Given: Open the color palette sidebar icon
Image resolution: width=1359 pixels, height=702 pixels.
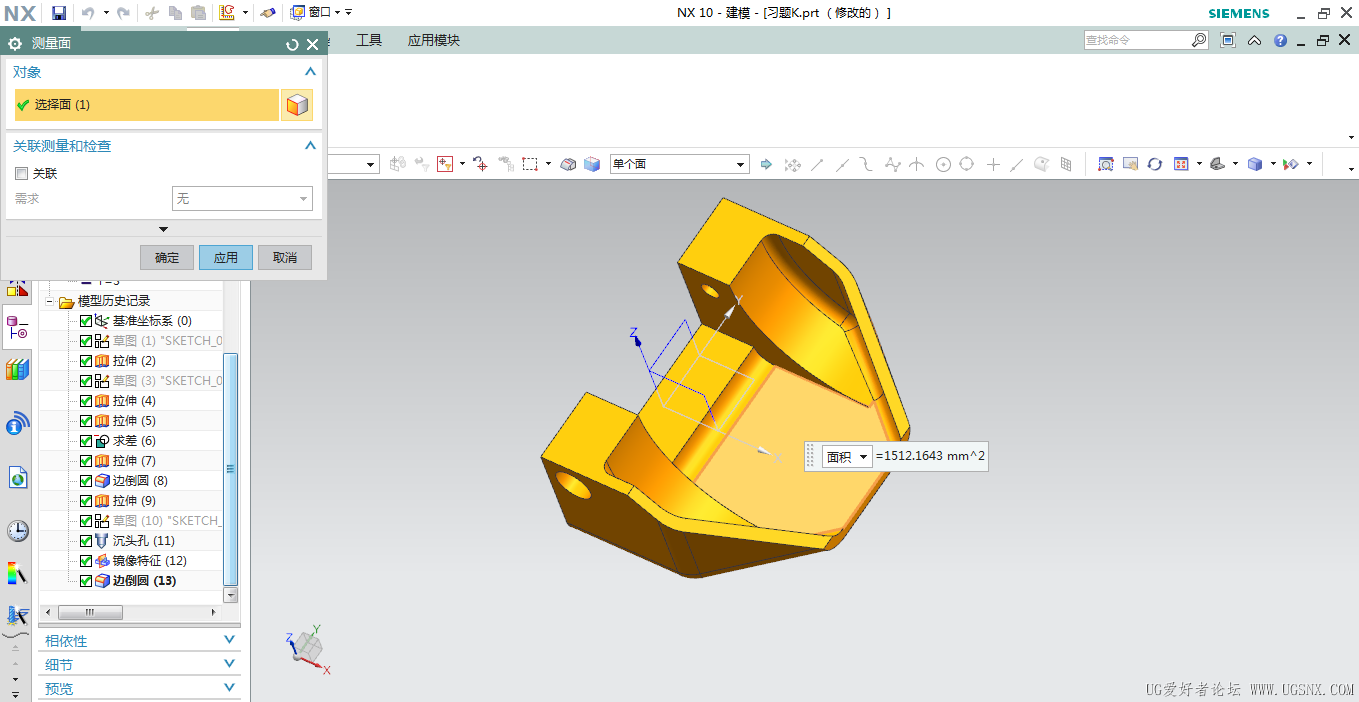Looking at the screenshot, I should (17, 574).
